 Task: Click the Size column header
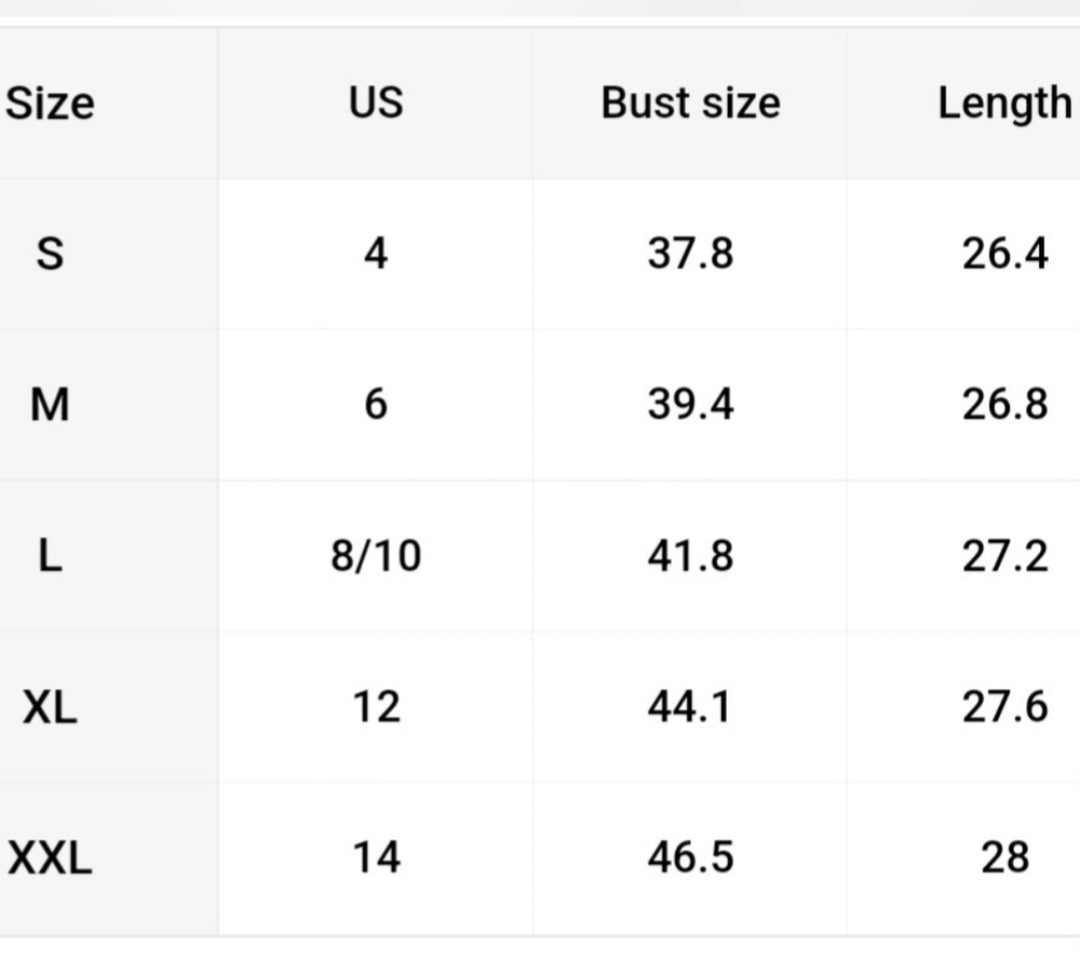pyautogui.click(x=50, y=103)
